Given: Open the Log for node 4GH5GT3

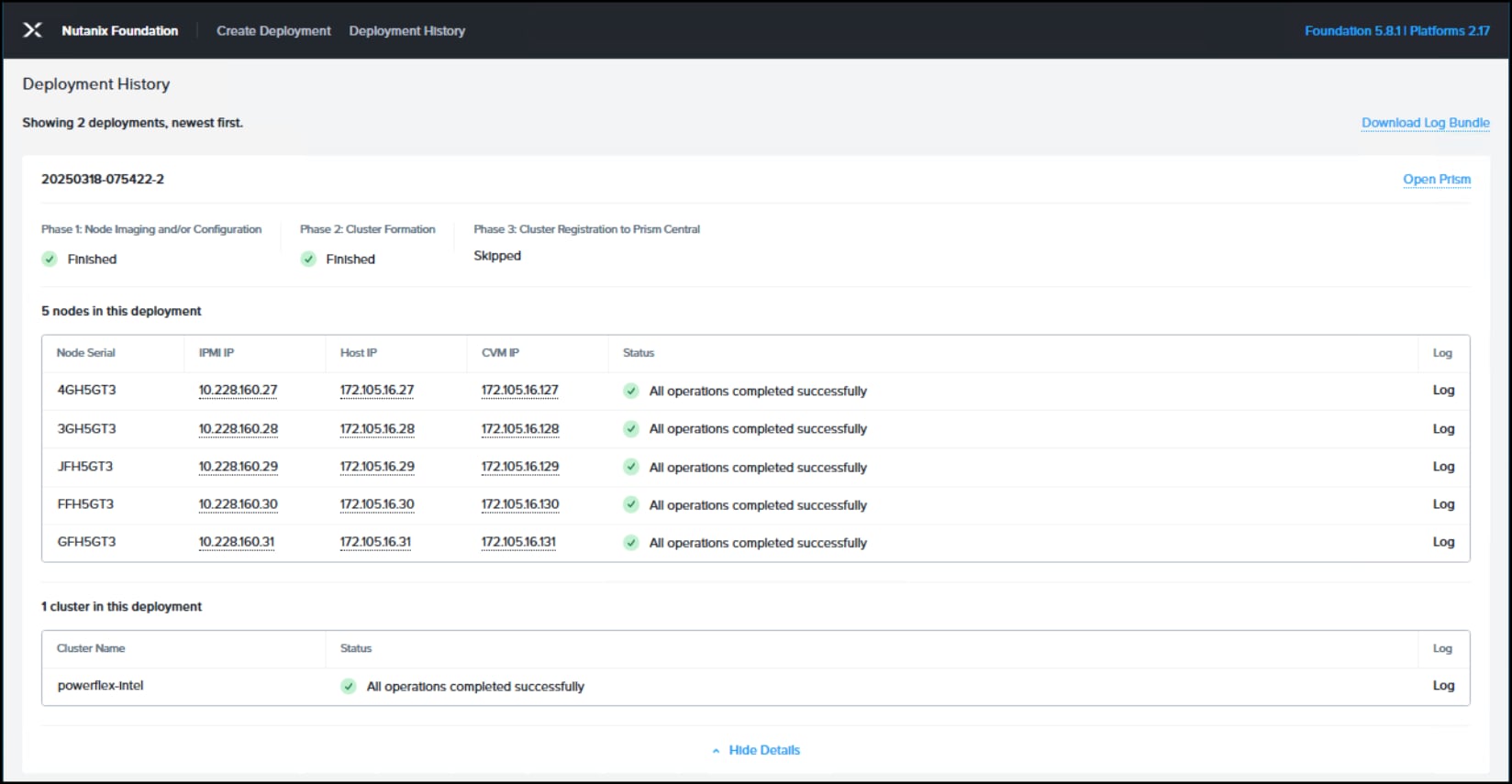Looking at the screenshot, I should tap(1444, 390).
